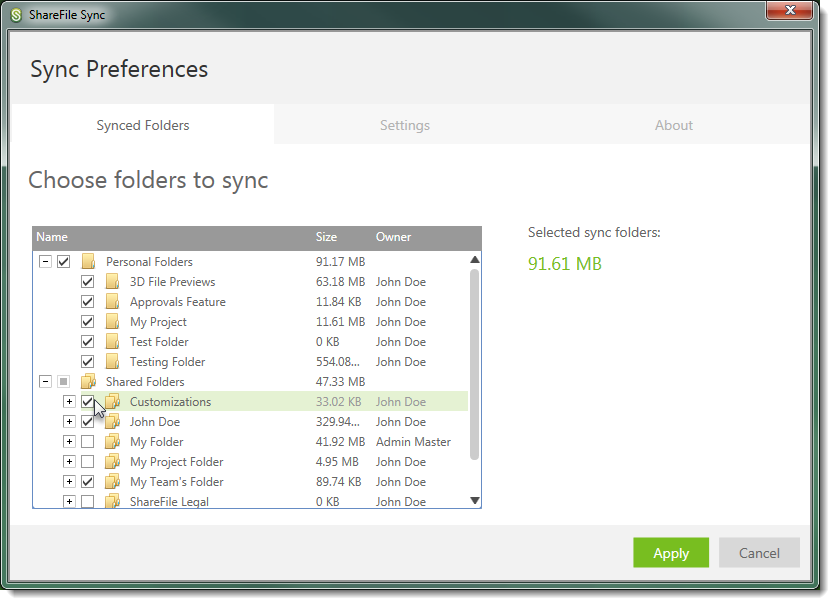The width and height of the screenshot is (835, 605).
Task: Click the ShareFile Legal folder icon
Action: (112, 501)
